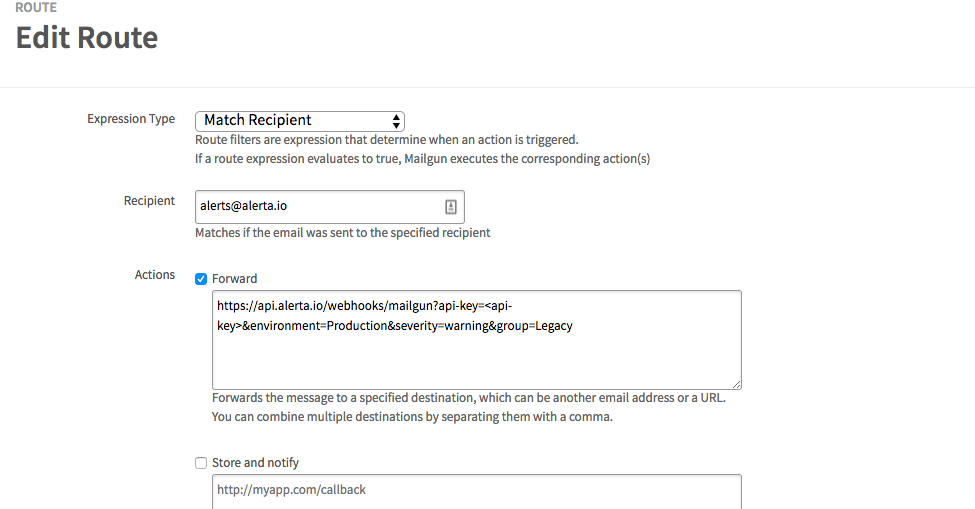975x509 pixels.
Task: Click the Store and notify label text
Action: [x=256, y=462]
